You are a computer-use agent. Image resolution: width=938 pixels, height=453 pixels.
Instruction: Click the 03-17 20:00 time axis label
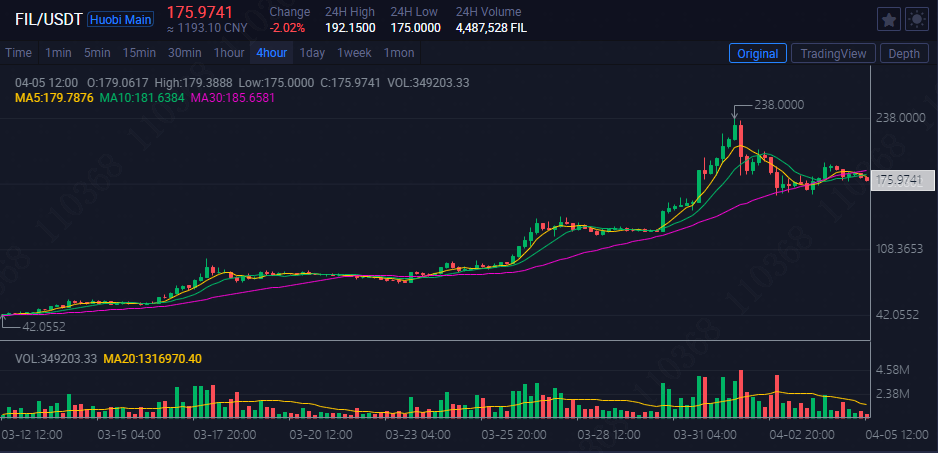point(226,433)
